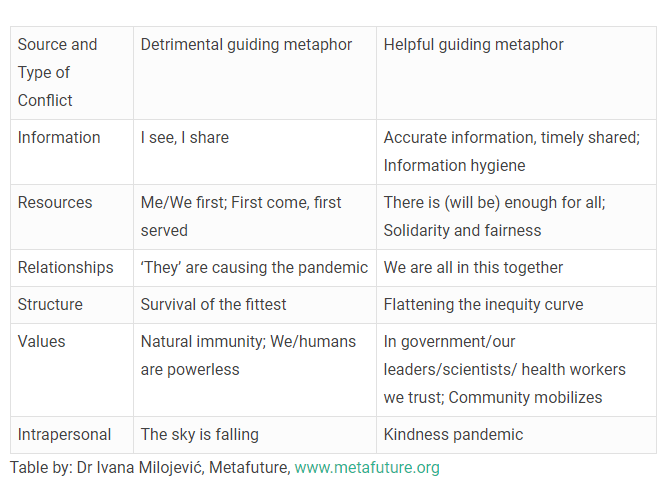
Task: Click the 'Resources' row label
Action: (x=55, y=202)
